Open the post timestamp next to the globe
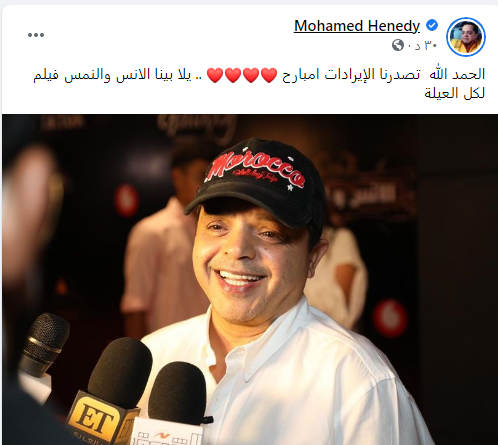Screen dimensions: 498x445 [423, 45]
